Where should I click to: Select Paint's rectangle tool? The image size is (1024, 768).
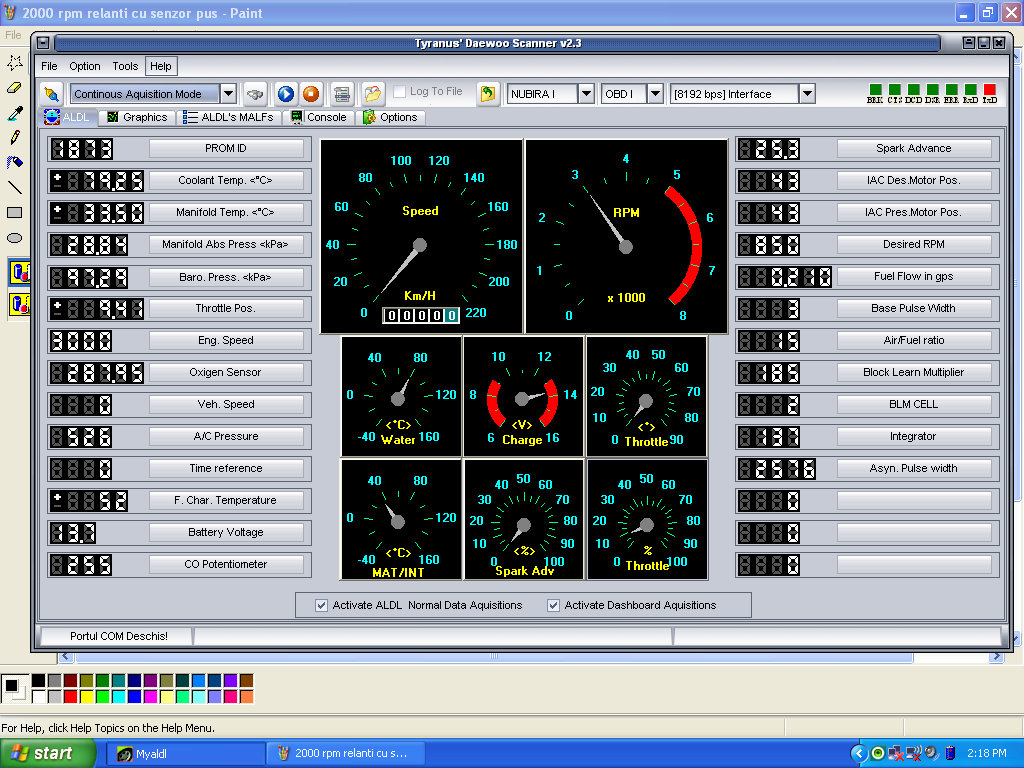(x=15, y=212)
